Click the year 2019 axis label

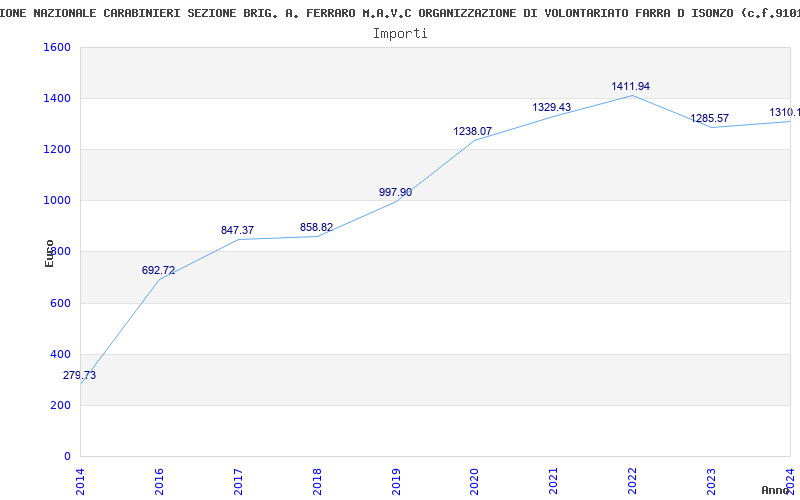[396, 482]
